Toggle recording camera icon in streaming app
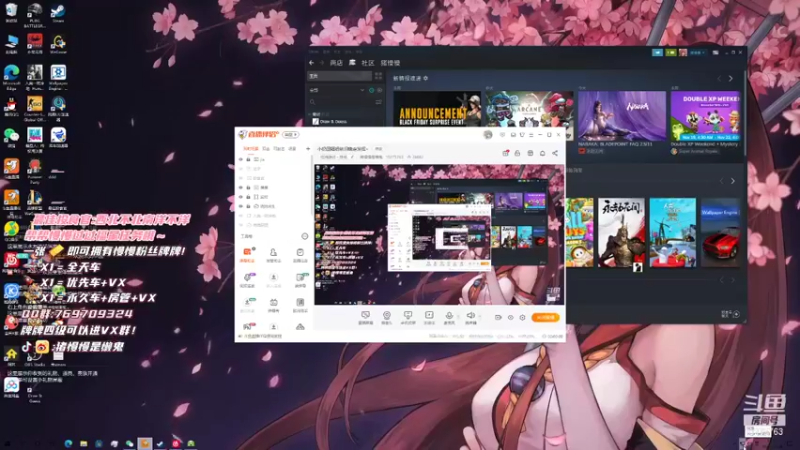Screen dimensions: 800x450 [498, 317]
